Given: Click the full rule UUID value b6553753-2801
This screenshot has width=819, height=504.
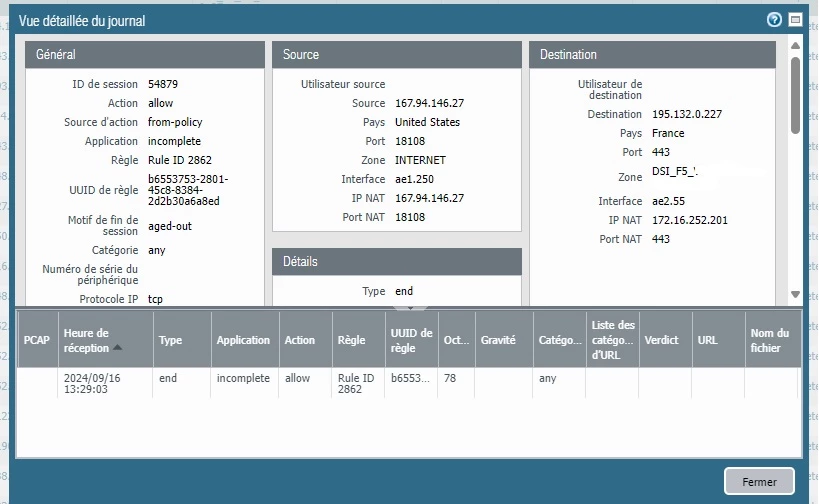Looking at the screenshot, I should point(188,190).
